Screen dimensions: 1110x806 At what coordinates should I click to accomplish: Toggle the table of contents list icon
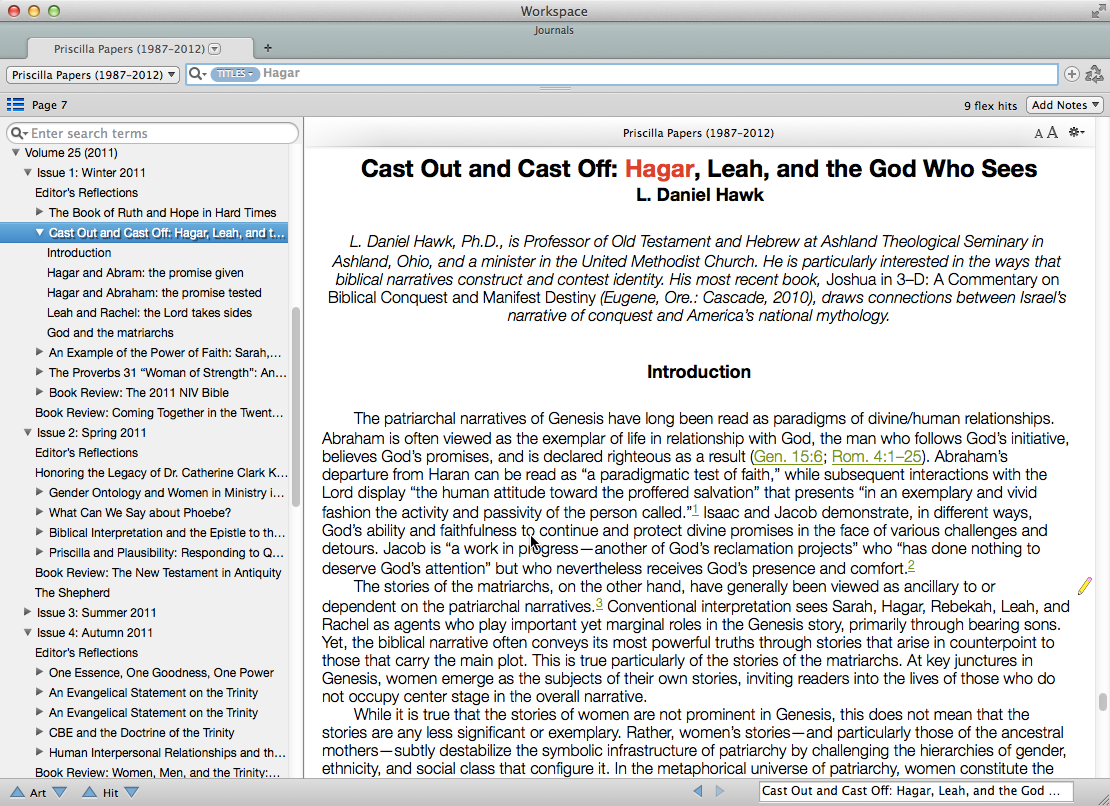click(x=15, y=105)
